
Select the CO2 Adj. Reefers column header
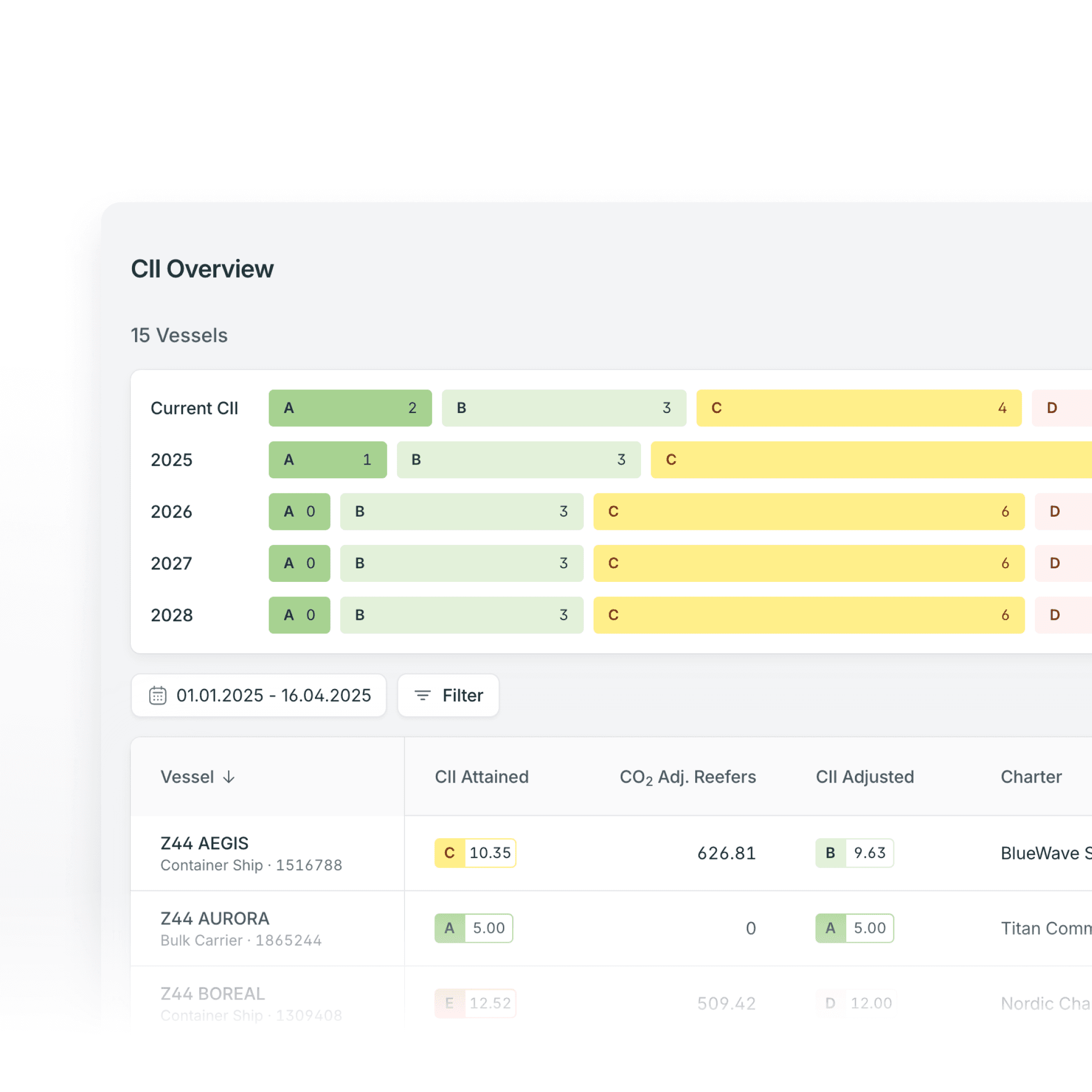(x=688, y=777)
